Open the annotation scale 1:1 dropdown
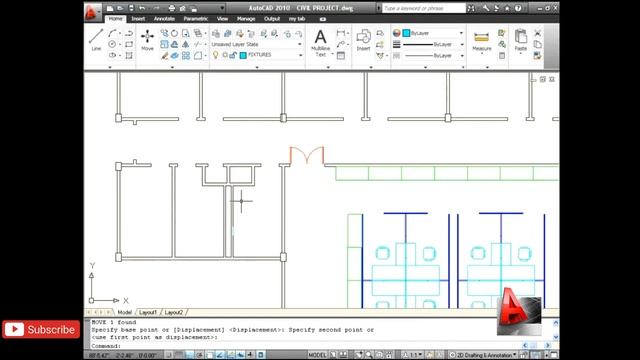The height and width of the screenshot is (360, 640). point(412,355)
